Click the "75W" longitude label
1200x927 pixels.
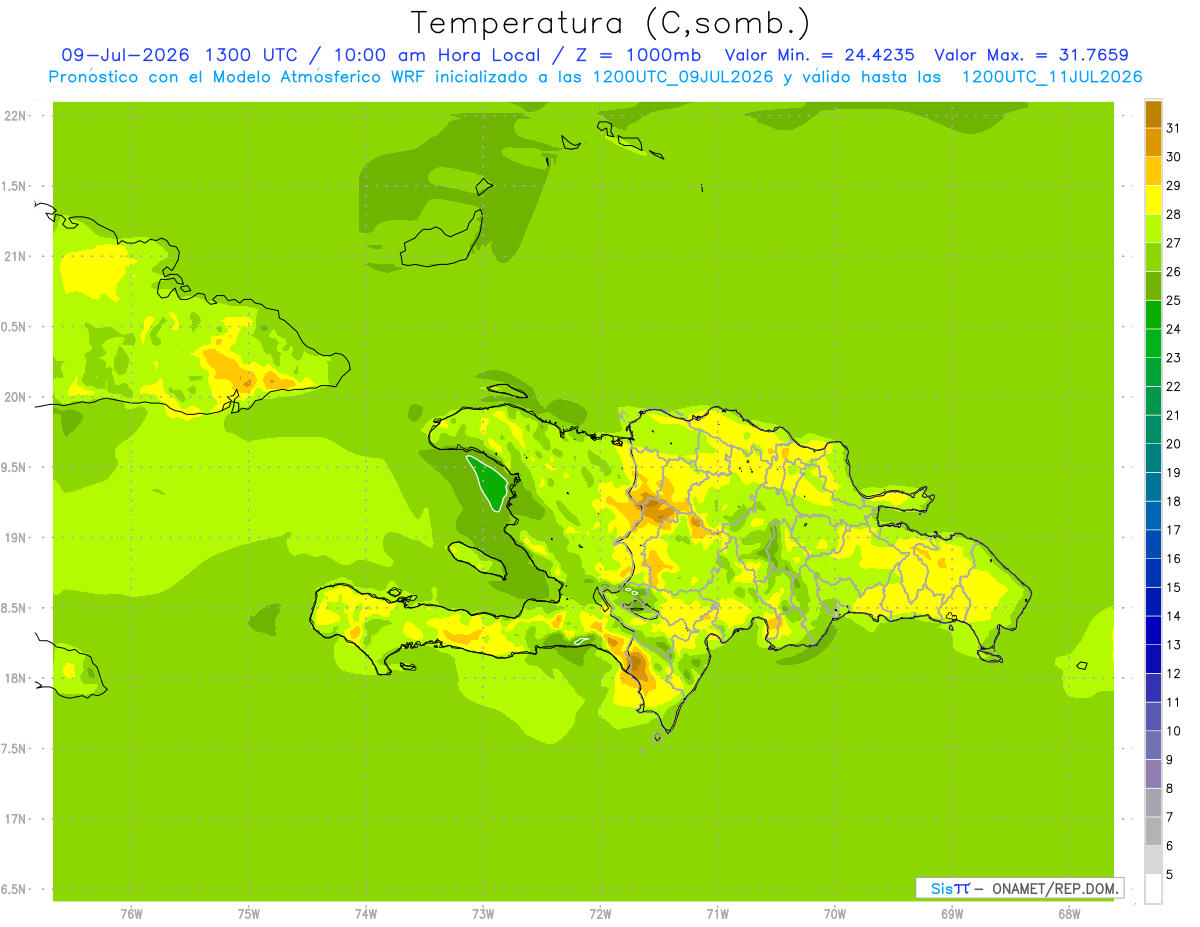[x=249, y=913]
